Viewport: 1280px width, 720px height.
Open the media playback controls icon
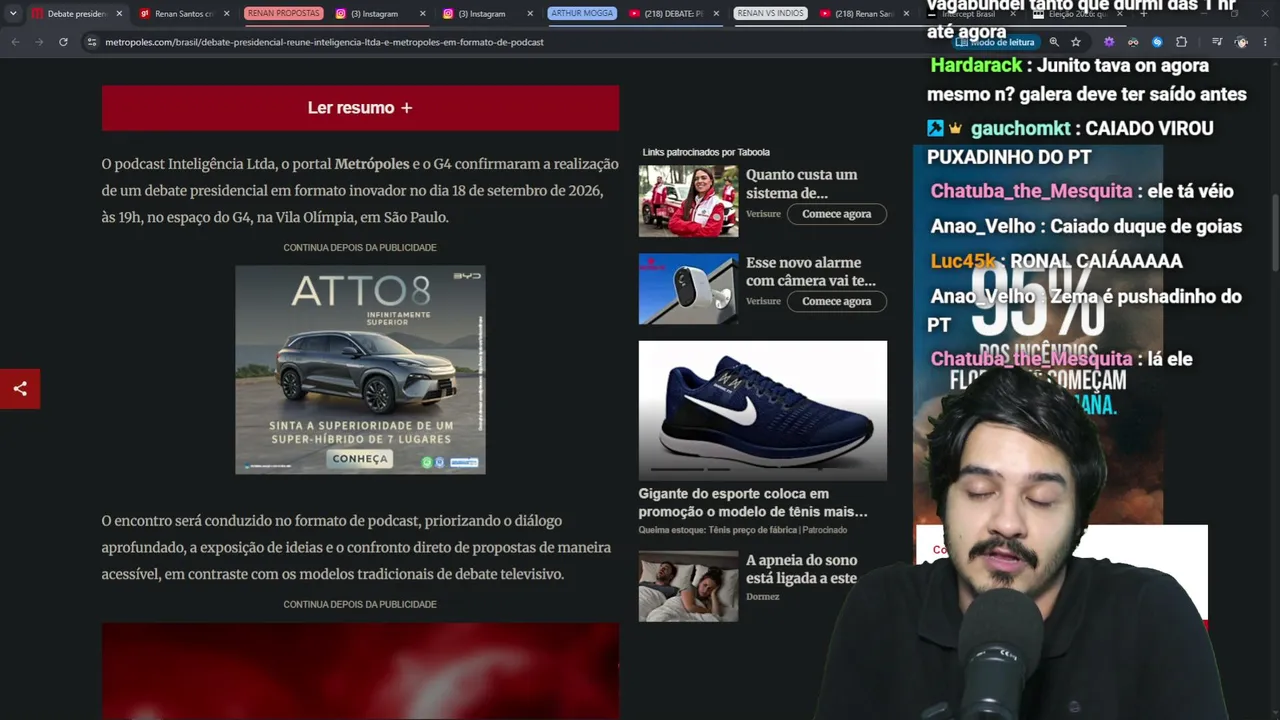click(x=1217, y=42)
